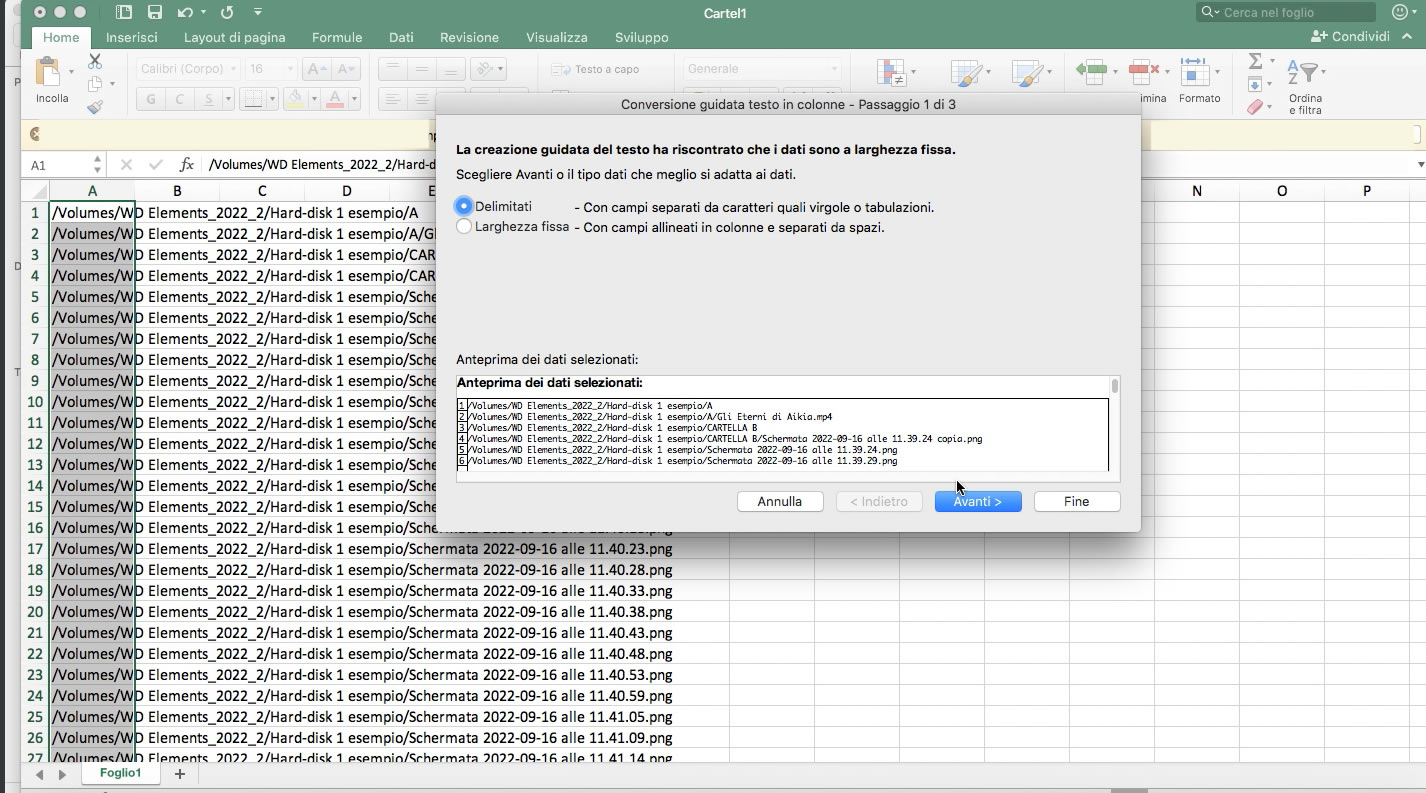Open the fill color dropdown arrow
This screenshot has height=793, width=1426.
coord(313,99)
